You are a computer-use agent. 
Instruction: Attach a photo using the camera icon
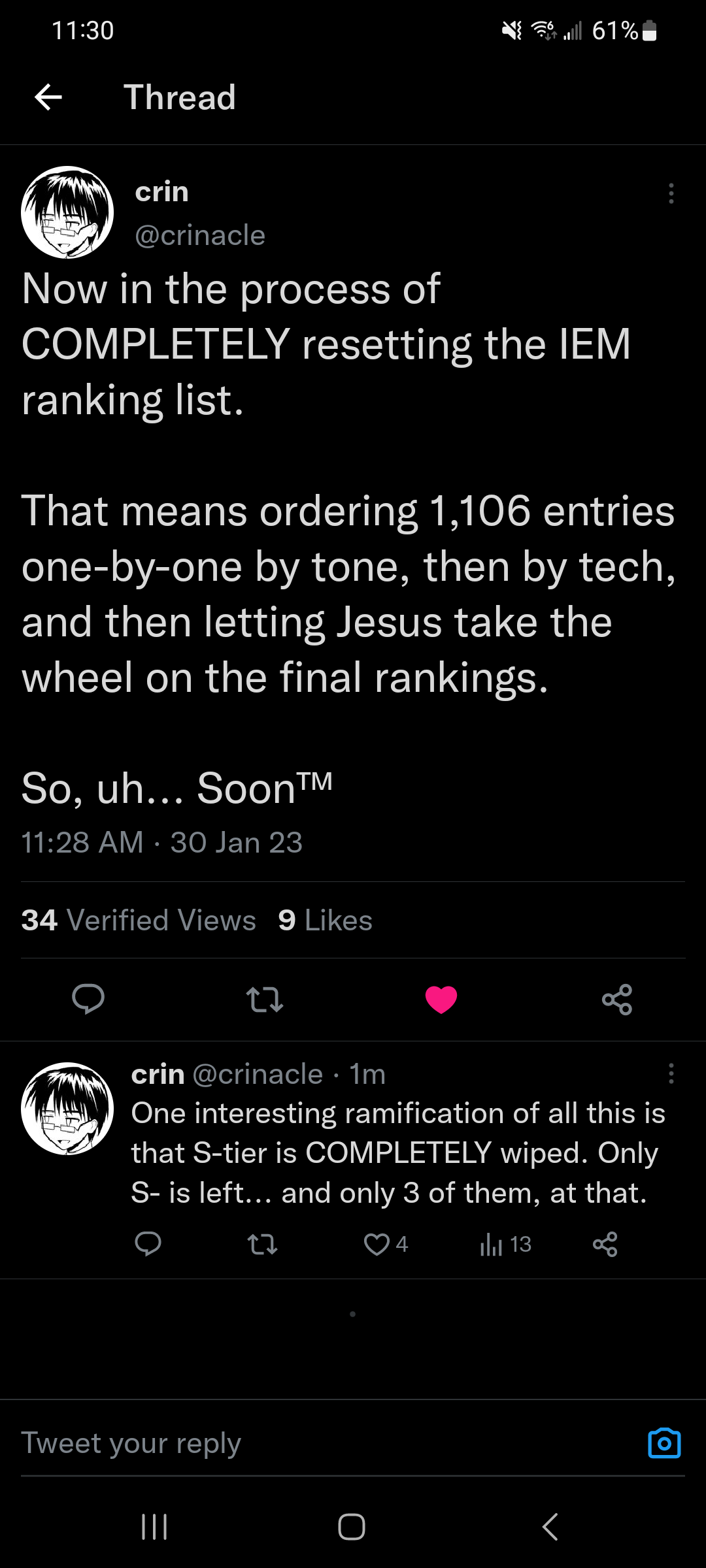pyautogui.click(x=664, y=1443)
